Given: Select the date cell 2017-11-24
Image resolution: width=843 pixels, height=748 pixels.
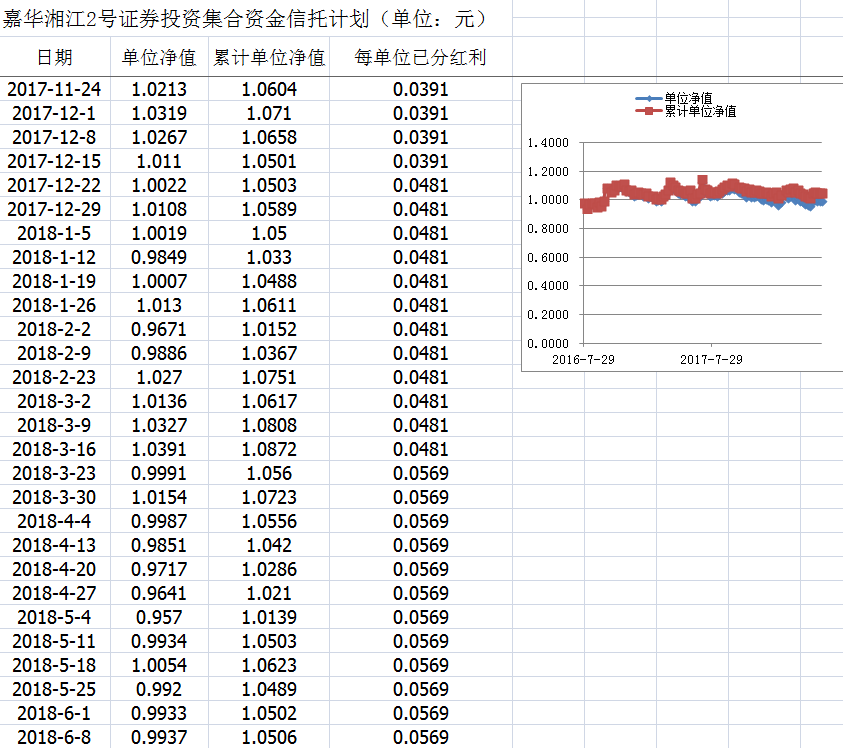Looking at the screenshot, I should 55,90.
